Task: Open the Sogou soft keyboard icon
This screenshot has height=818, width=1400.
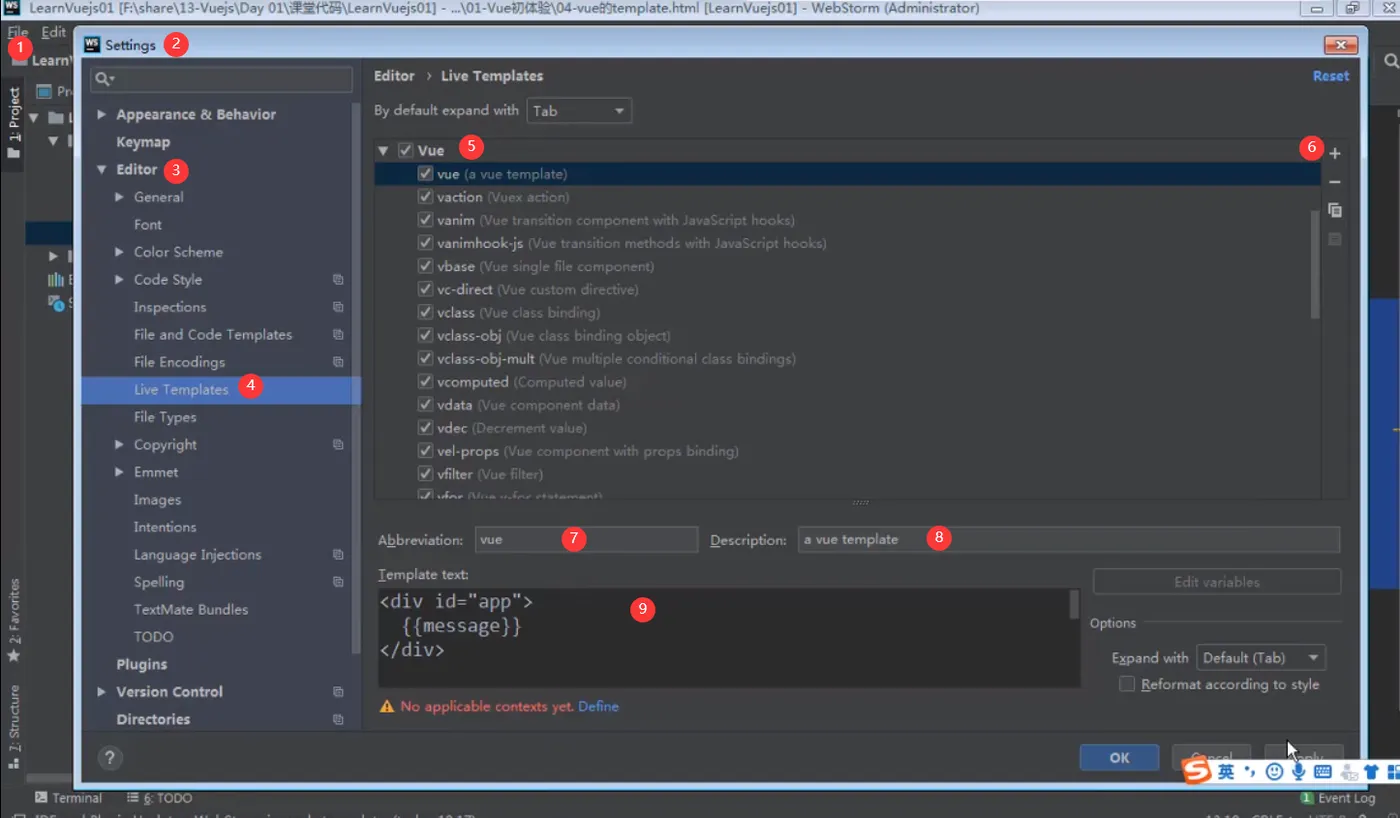Action: [1323, 771]
